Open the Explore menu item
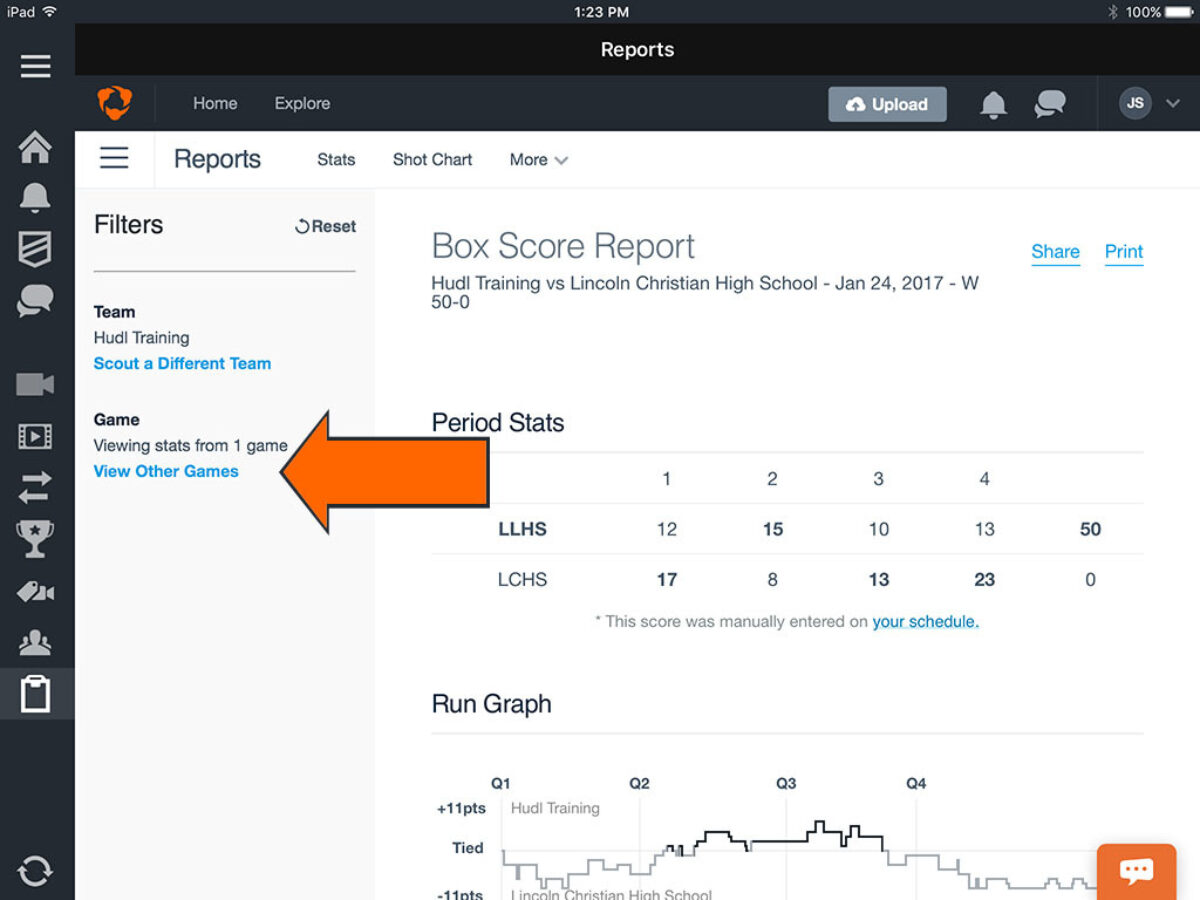The height and width of the screenshot is (900, 1200). tap(302, 103)
